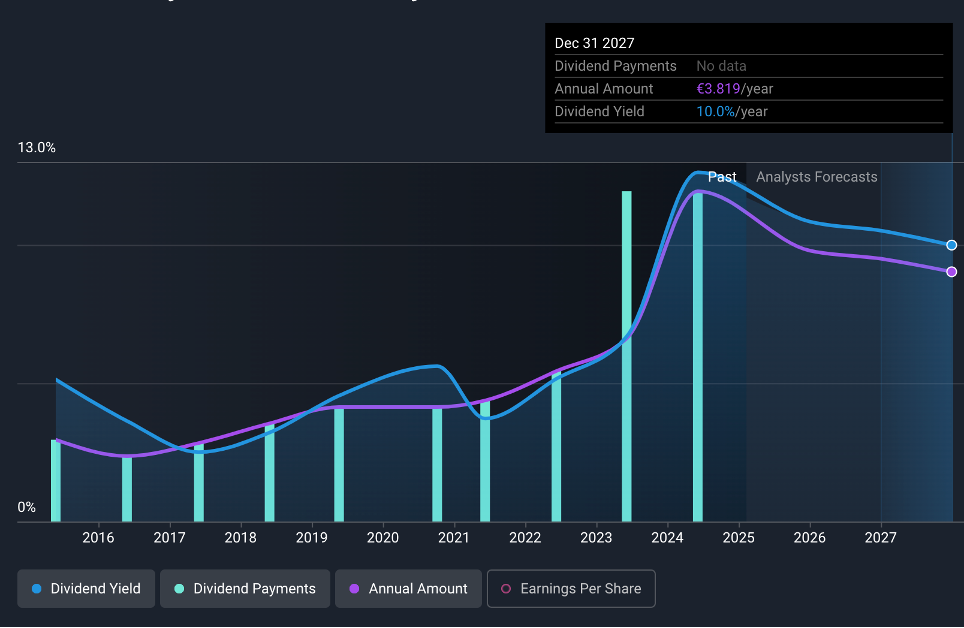
Task: Click the leftmost dividend payment bar
Action: (56, 480)
